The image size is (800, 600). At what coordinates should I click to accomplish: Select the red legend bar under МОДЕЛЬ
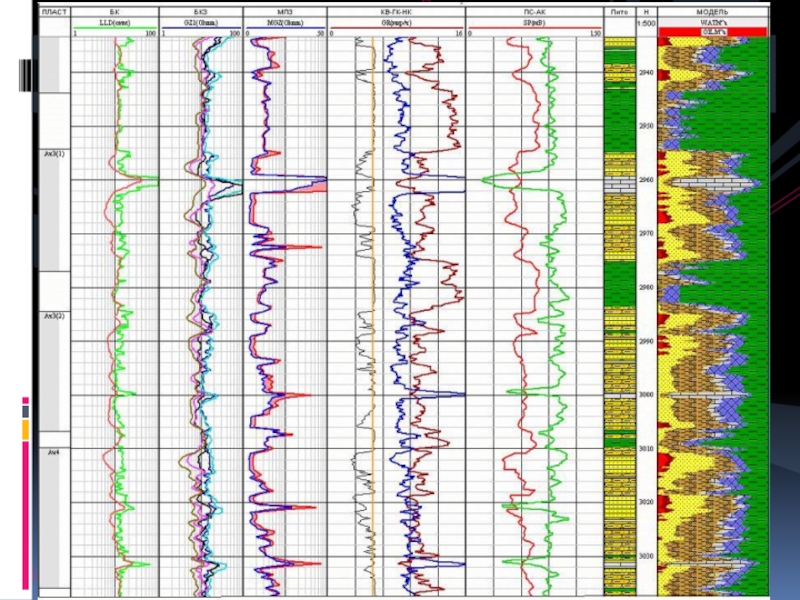[713, 32]
